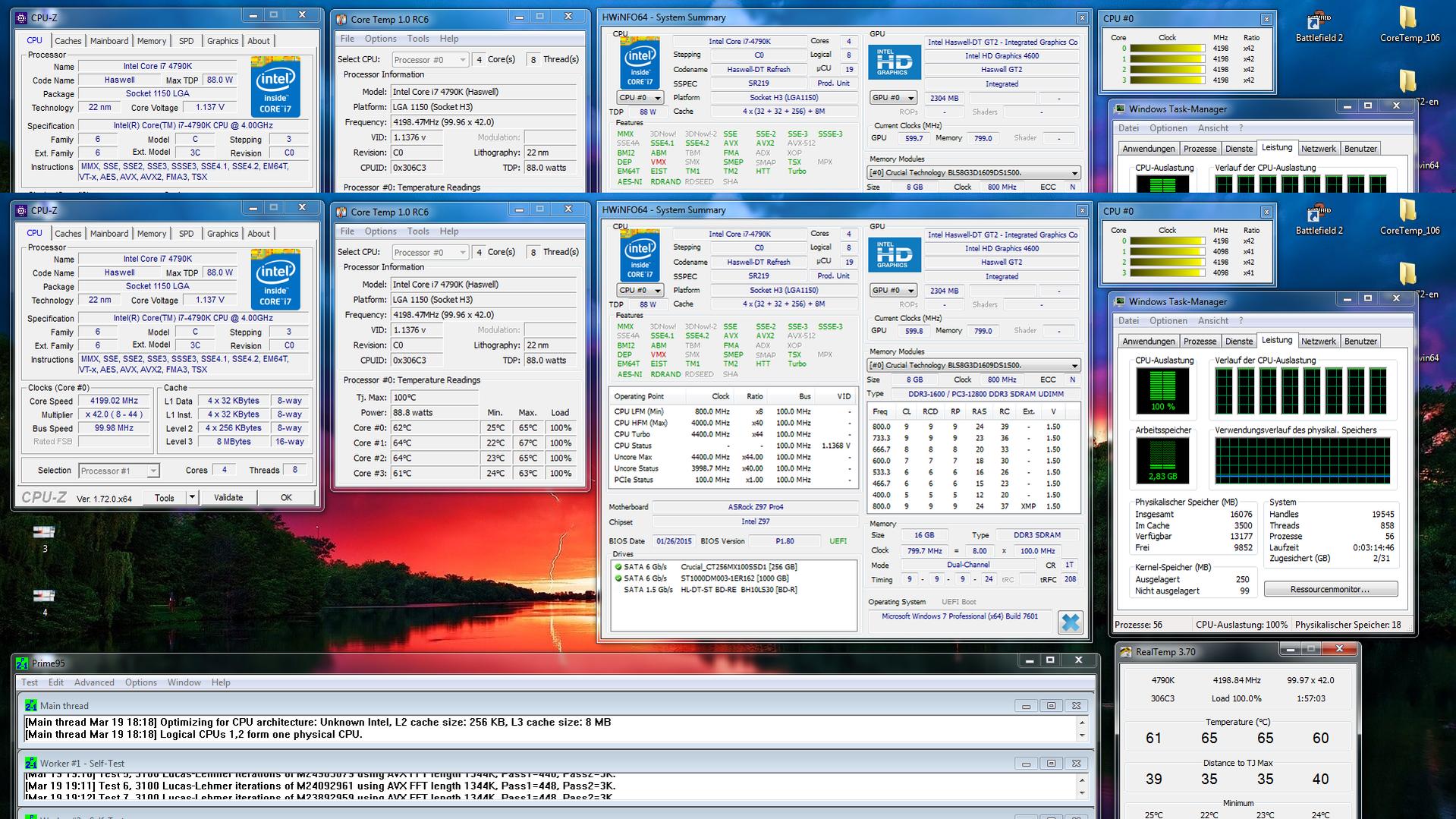Click the lower Windows Task-Manager title icon
Screen dimensions: 1456x819
[1120, 301]
